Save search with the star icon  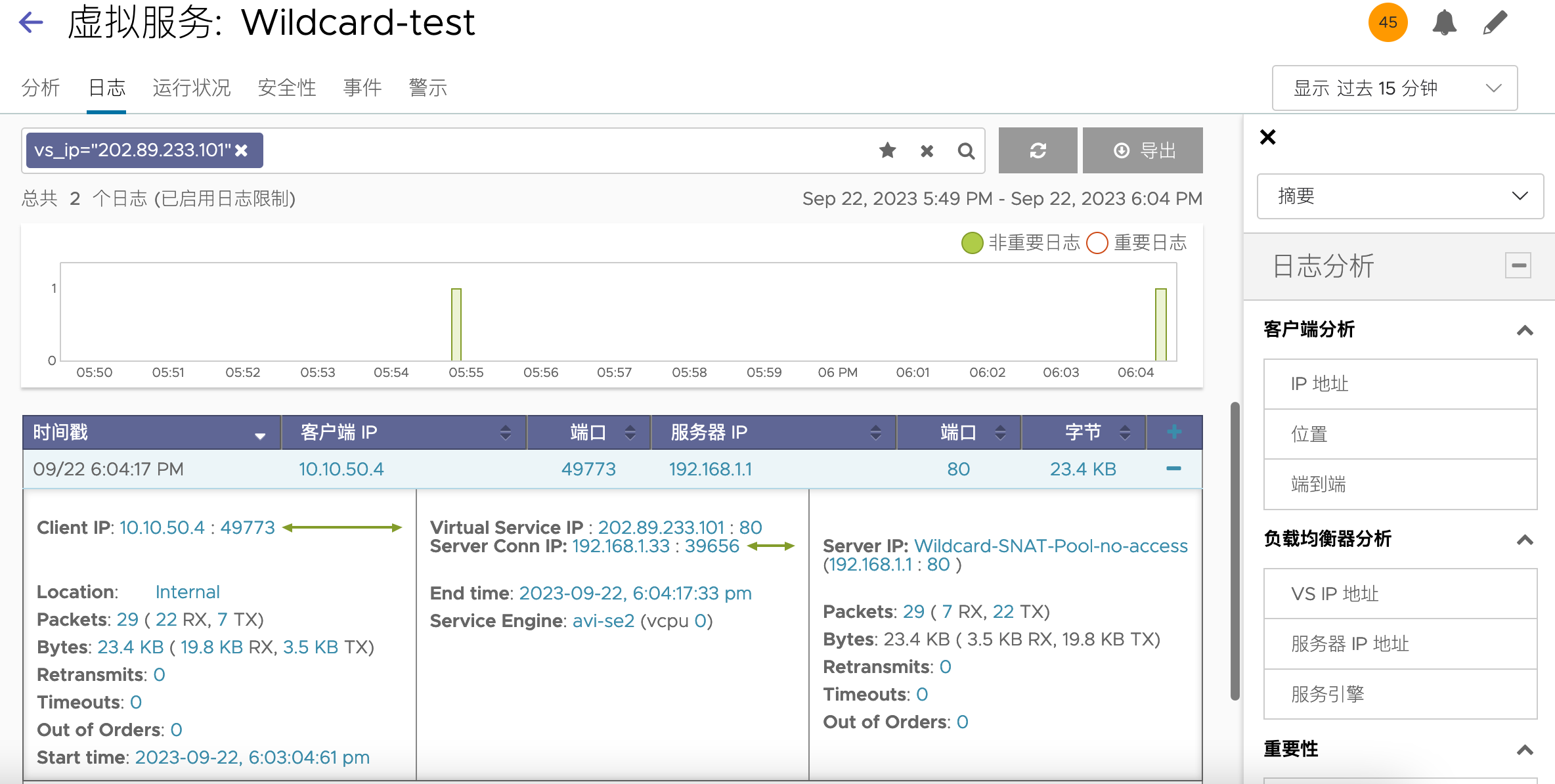pyautogui.click(x=888, y=150)
